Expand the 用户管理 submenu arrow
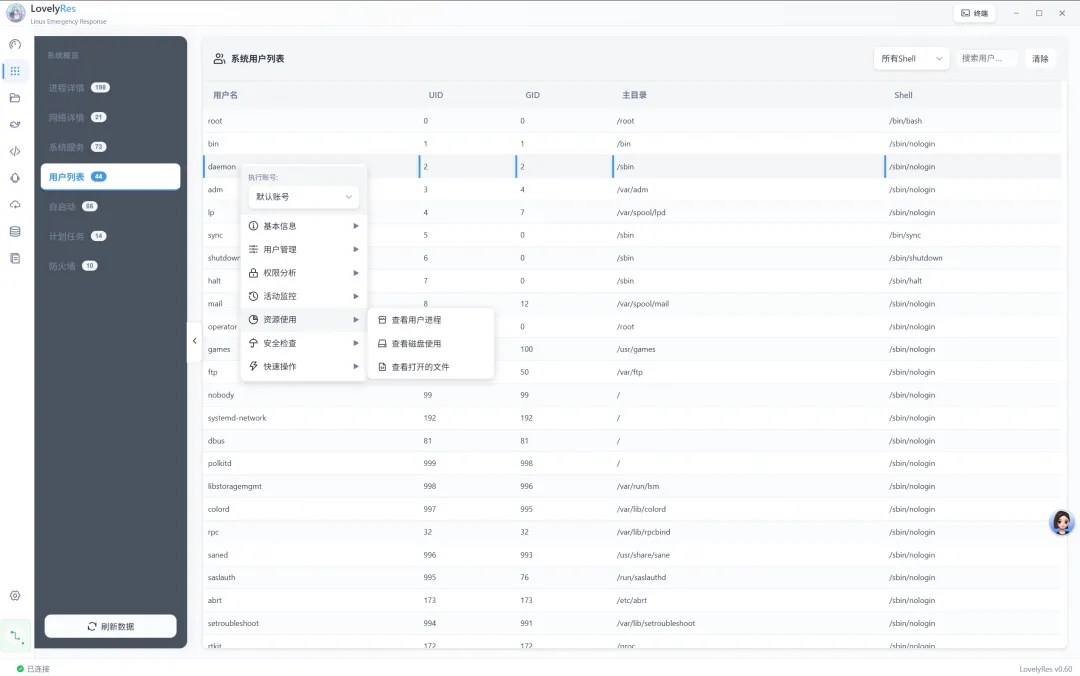The width and height of the screenshot is (1080, 676). (x=356, y=249)
